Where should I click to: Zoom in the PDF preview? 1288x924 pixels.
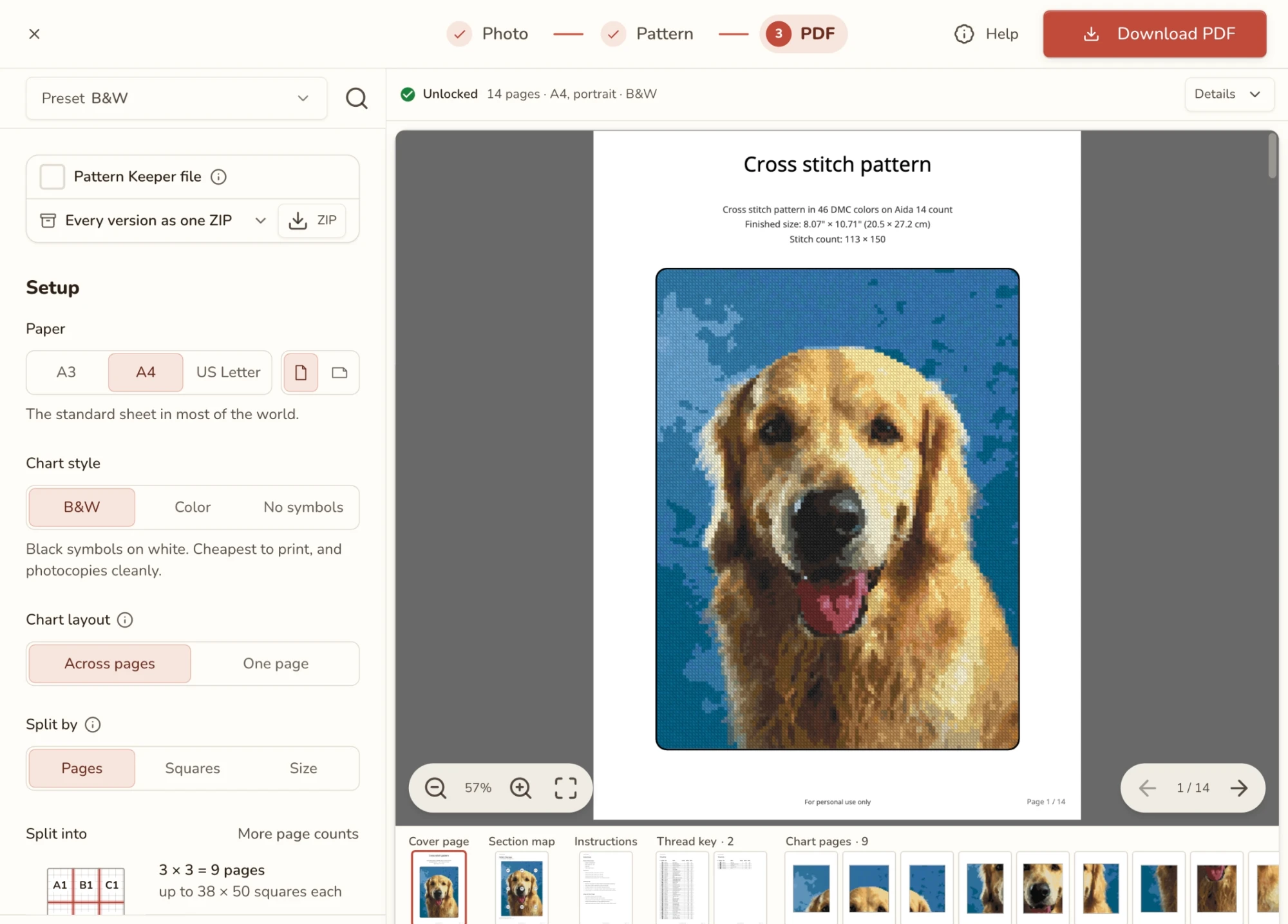[520, 787]
